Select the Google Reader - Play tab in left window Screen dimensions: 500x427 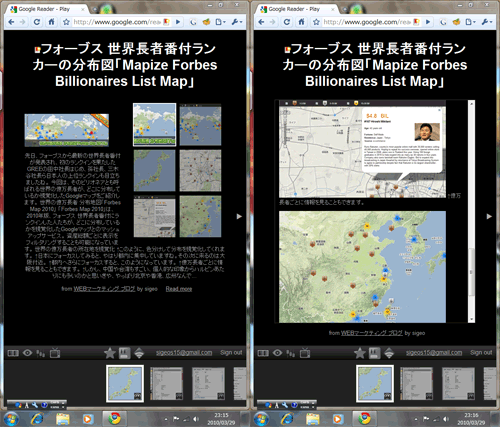(48, 9)
